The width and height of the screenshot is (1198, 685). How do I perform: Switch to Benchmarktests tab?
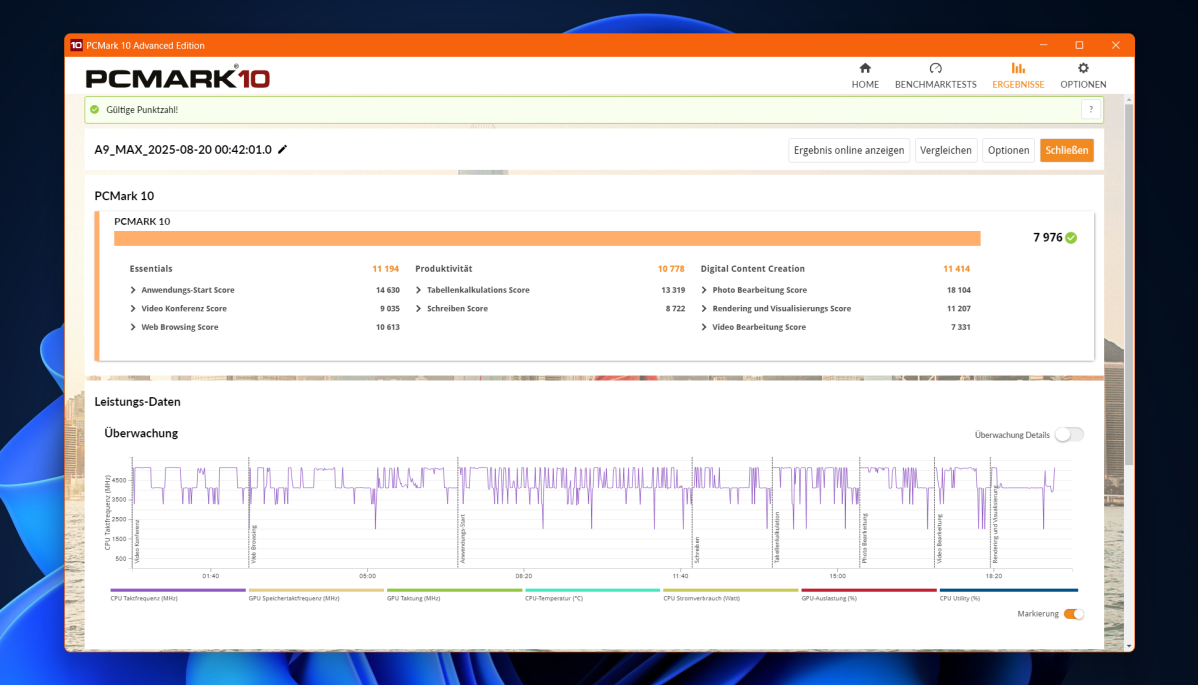point(935,76)
